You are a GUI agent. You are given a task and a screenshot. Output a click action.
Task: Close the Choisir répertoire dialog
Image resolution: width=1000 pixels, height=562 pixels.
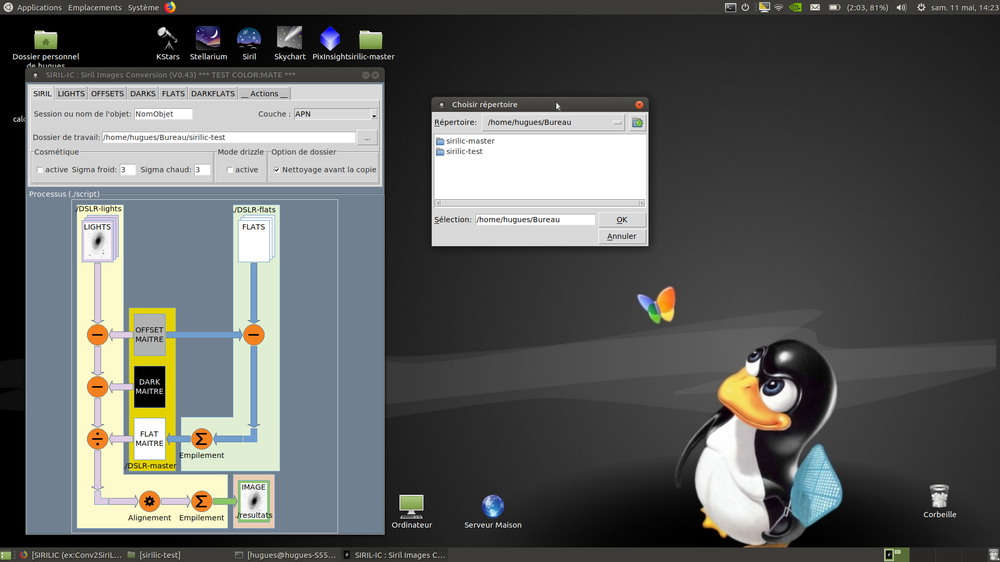click(x=639, y=105)
